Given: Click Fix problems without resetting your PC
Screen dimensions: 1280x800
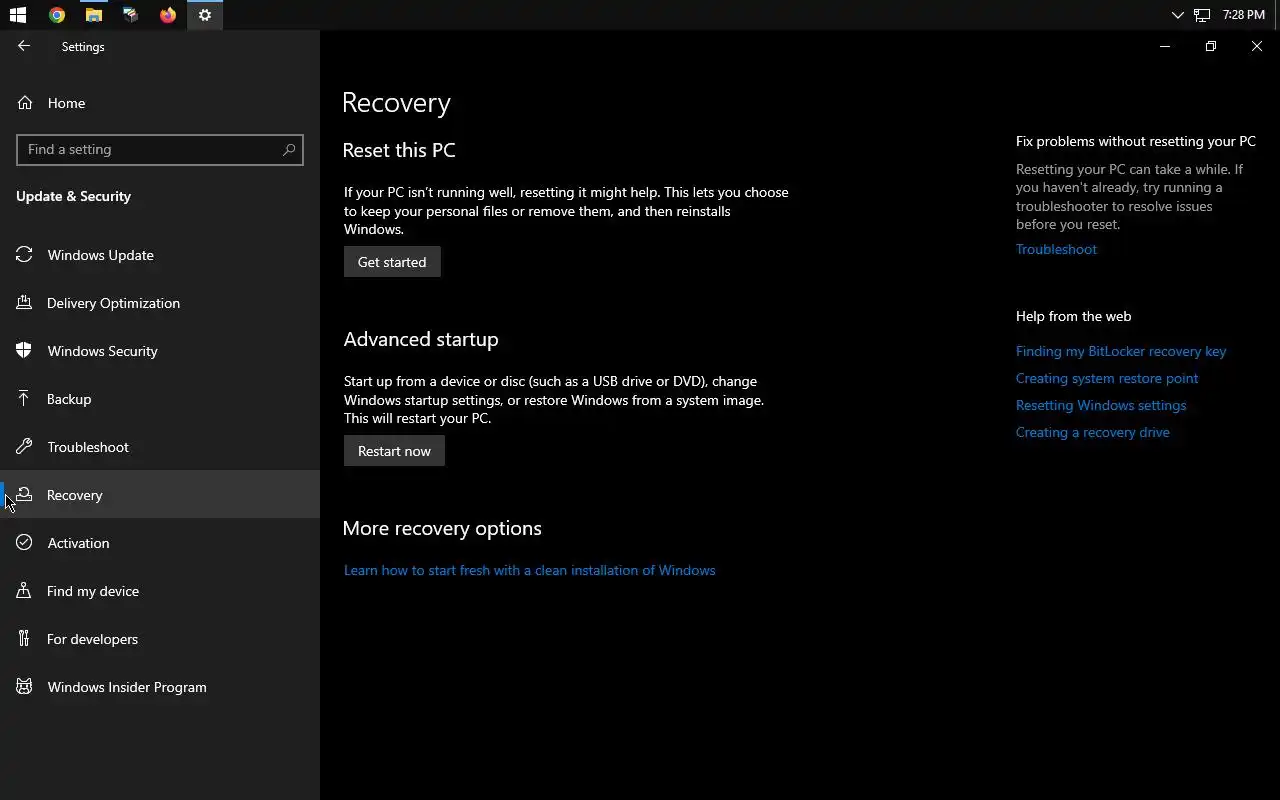Looking at the screenshot, I should (1136, 141).
